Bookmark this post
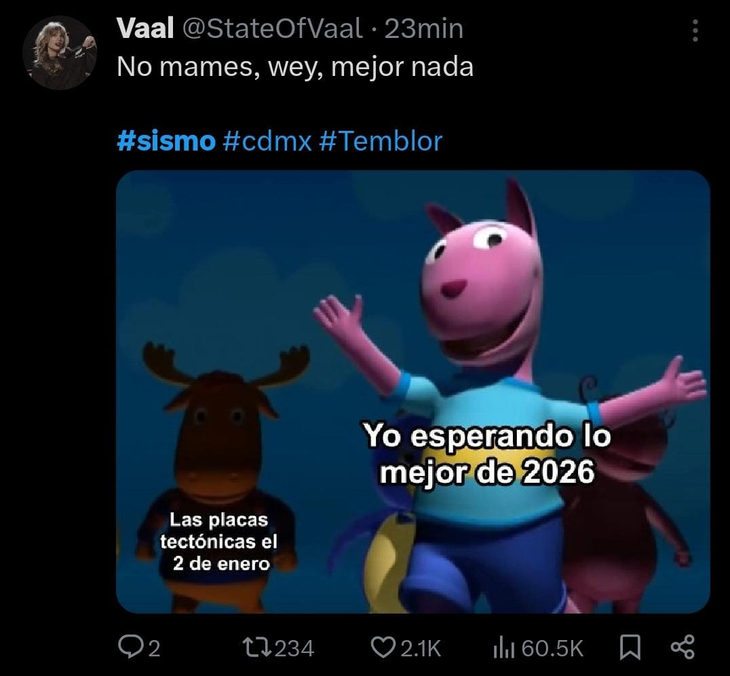 click(629, 648)
